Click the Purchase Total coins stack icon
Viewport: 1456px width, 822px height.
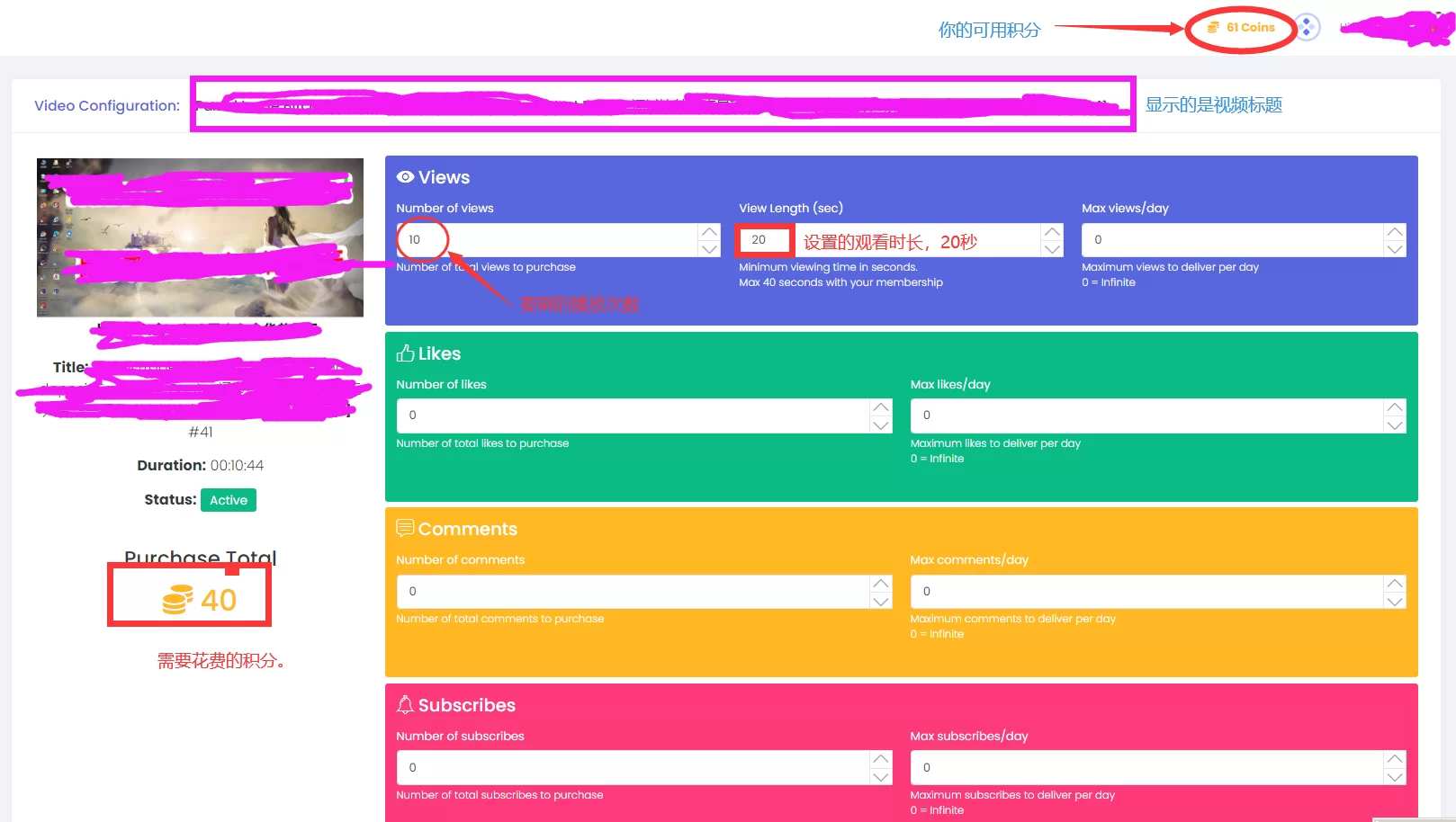tap(177, 600)
